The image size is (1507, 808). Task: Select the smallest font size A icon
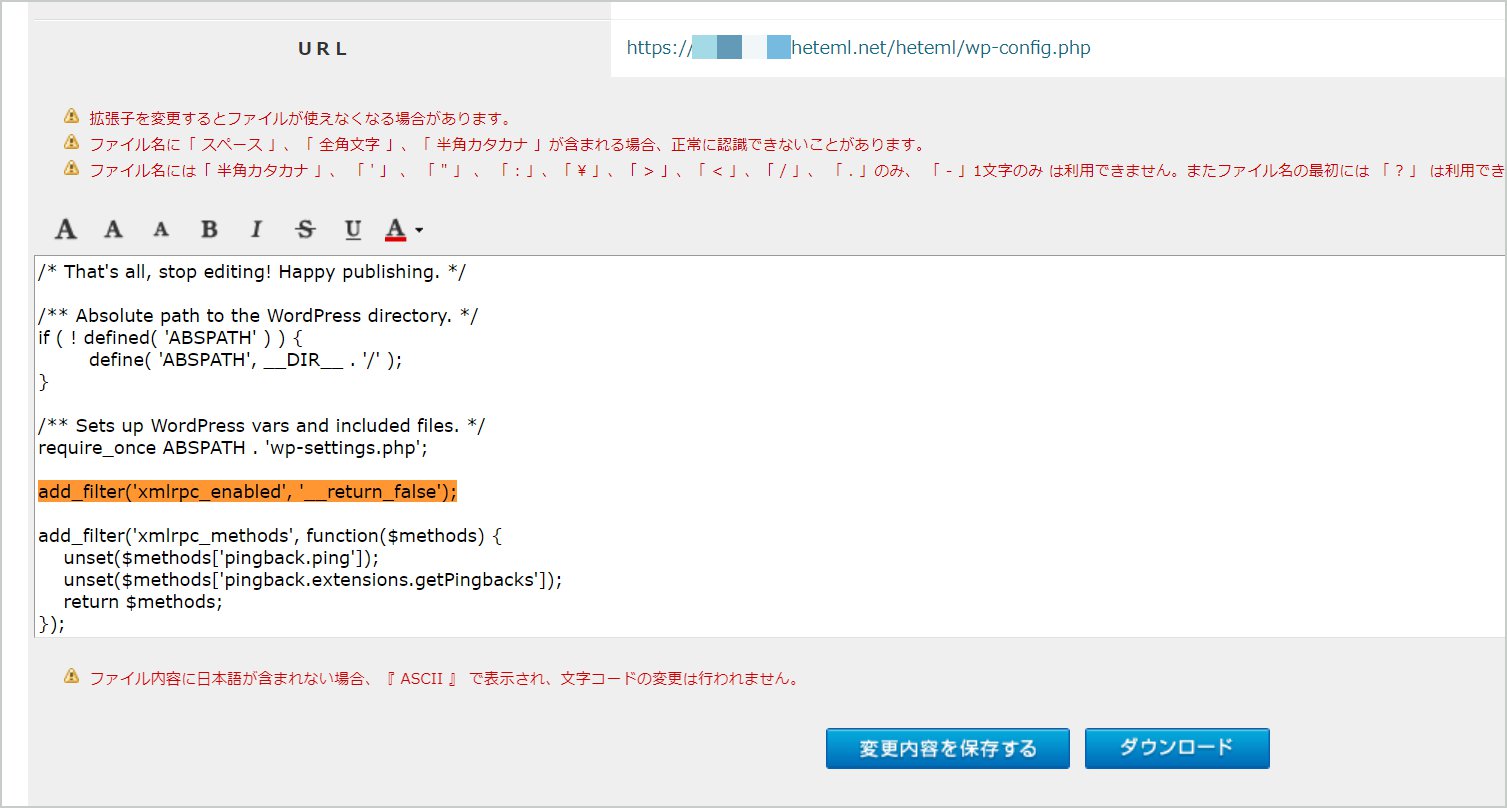[161, 230]
